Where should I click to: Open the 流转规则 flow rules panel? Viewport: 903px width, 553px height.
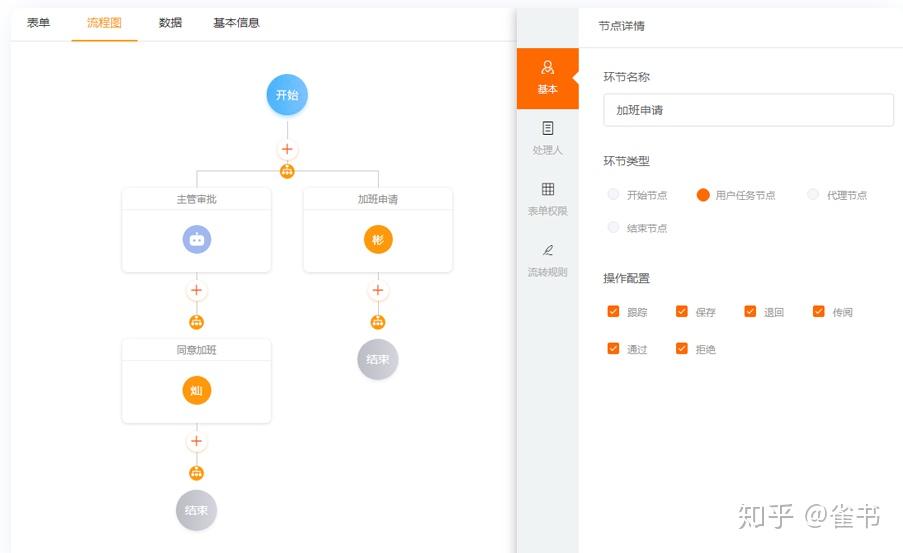coord(548,261)
